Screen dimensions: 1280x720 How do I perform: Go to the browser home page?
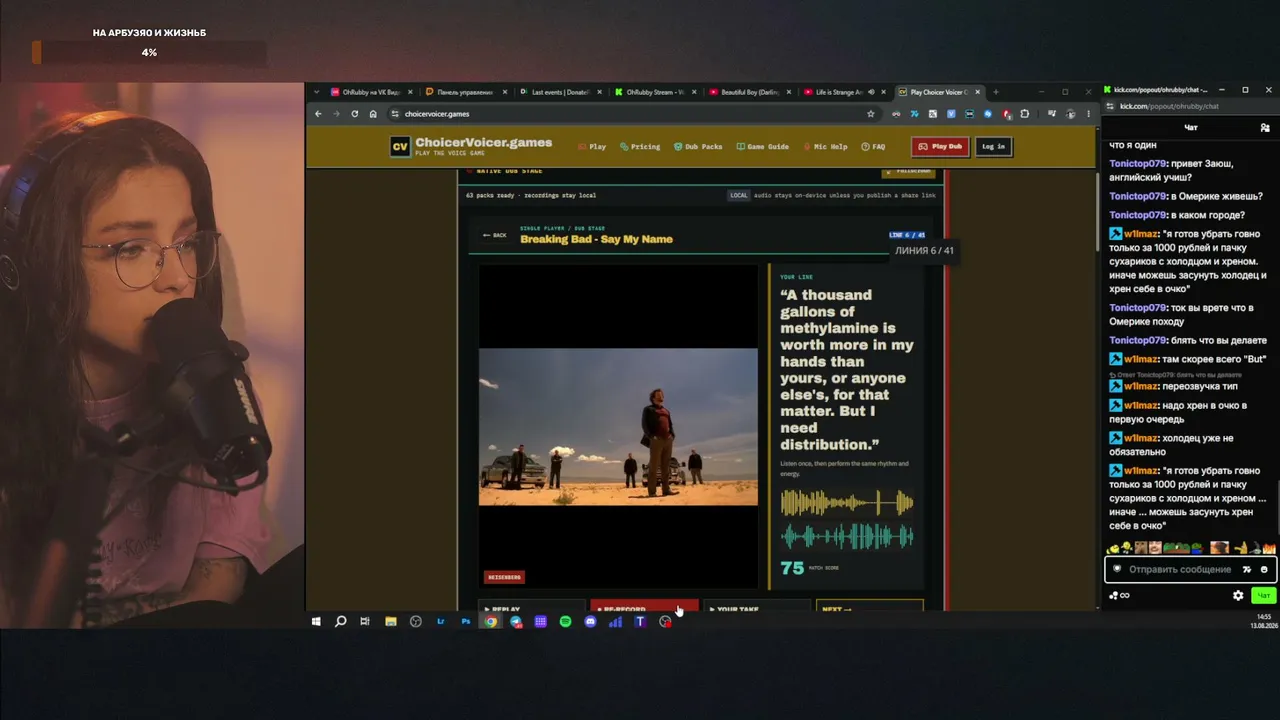click(373, 114)
